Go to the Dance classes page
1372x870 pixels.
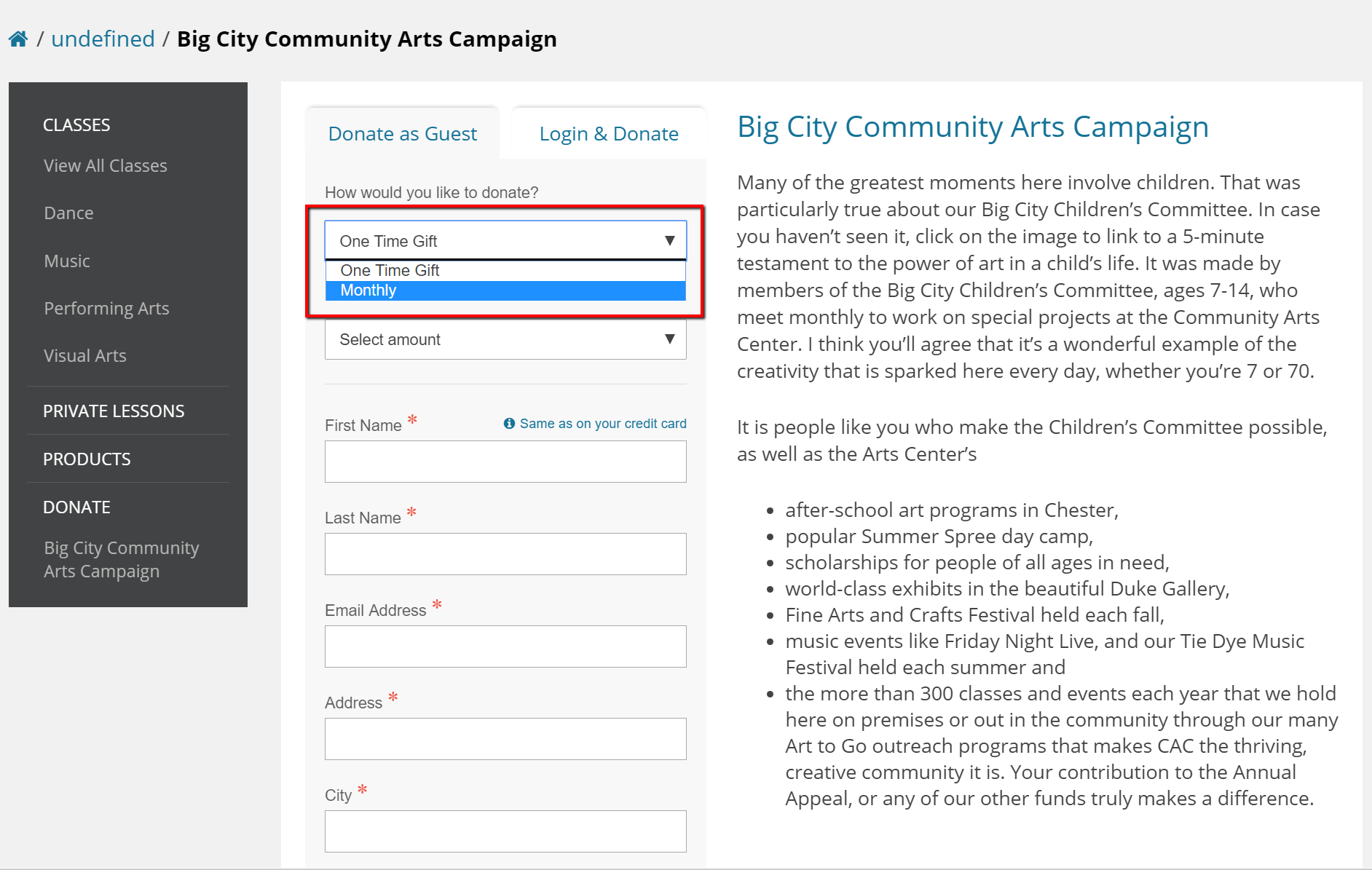[68, 213]
